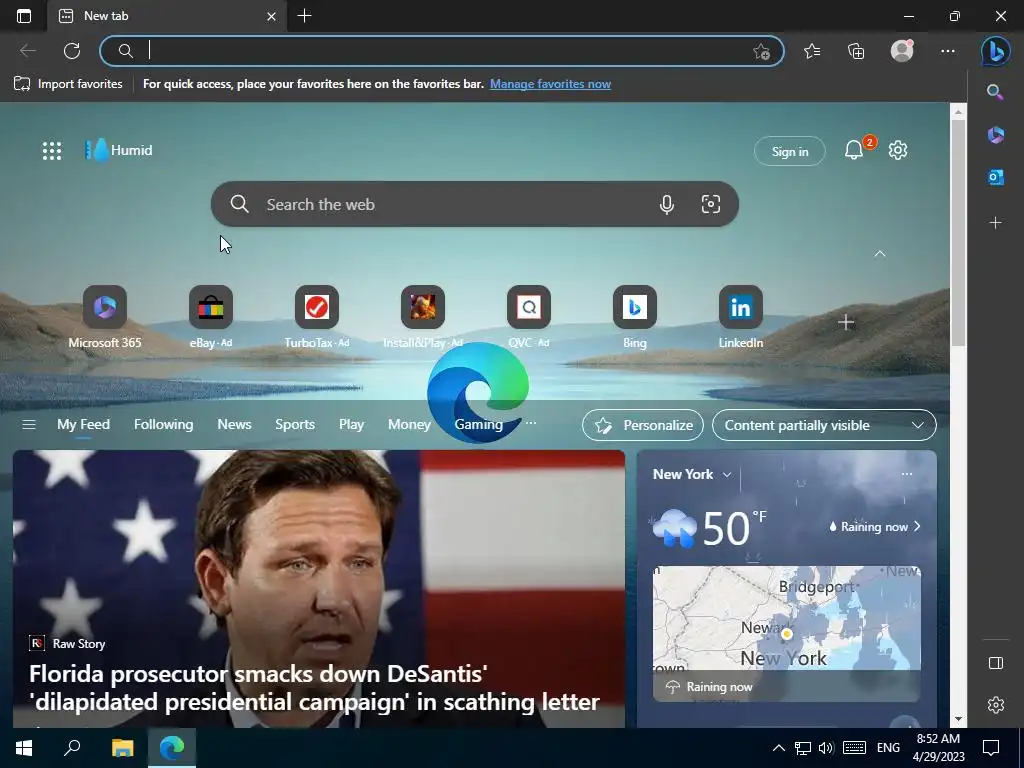The width and height of the screenshot is (1024, 768).
Task: Open notifications bell with badge
Action: [x=854, y=151]
